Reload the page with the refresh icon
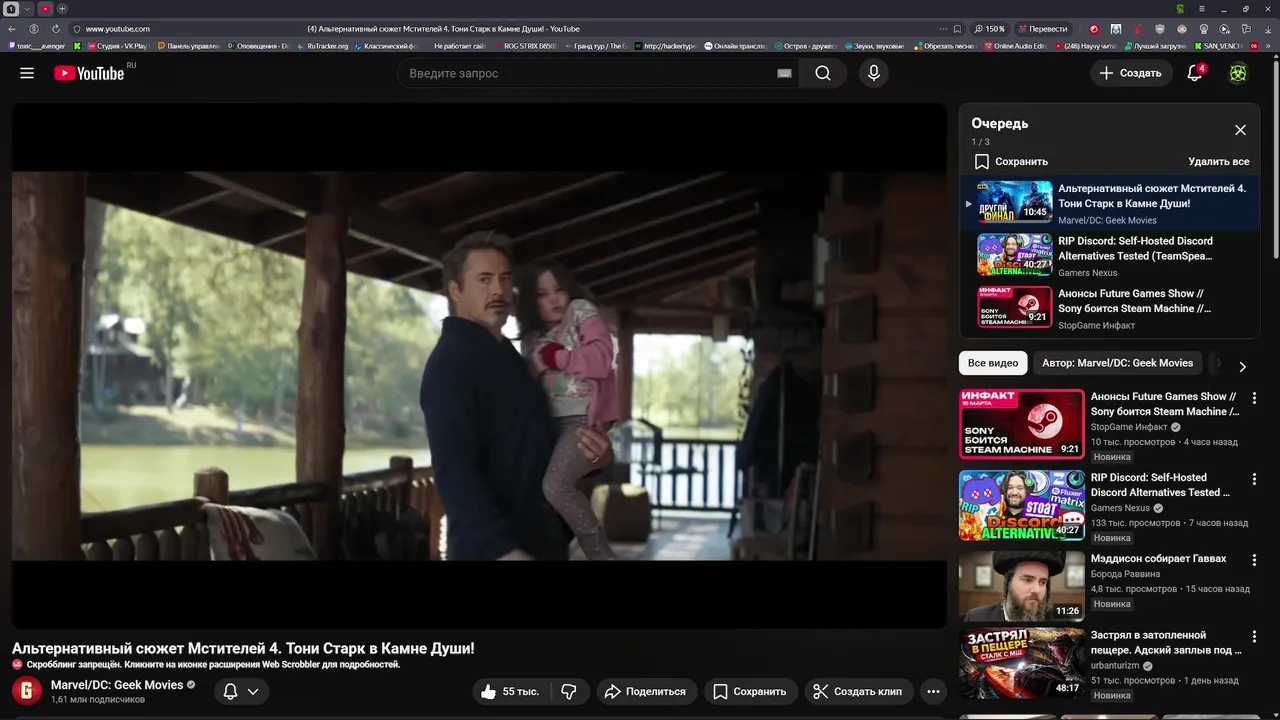The height and width of the screenshot is (720, 1280). point(56,29)
